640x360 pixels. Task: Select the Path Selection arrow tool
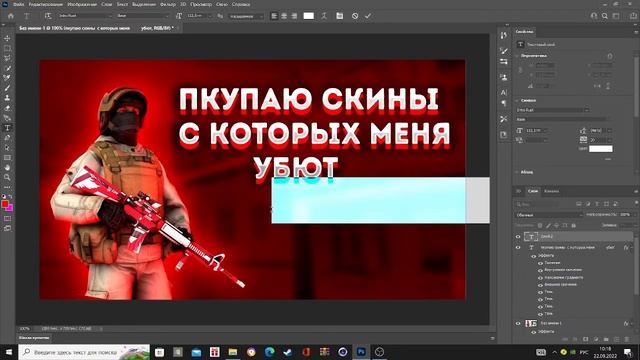pos(7,148)
